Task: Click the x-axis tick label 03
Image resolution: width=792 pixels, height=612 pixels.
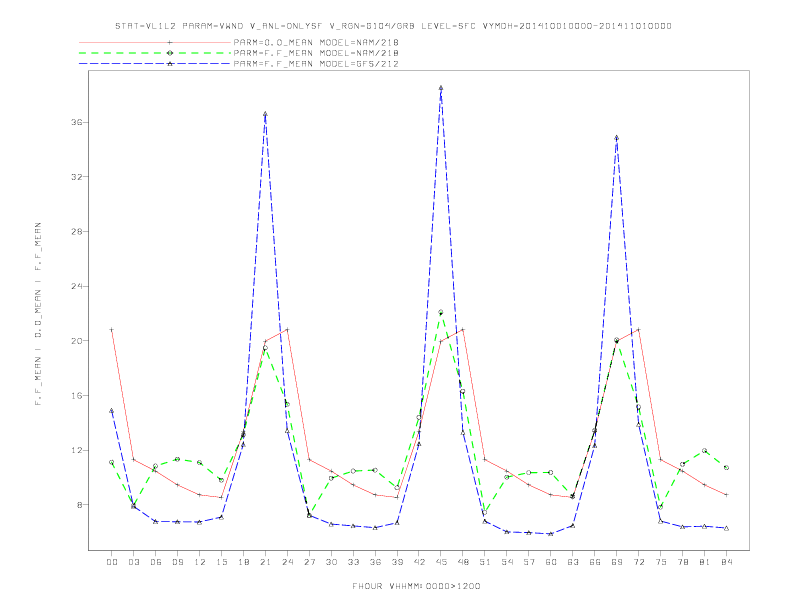Action: tap(133, 562)
